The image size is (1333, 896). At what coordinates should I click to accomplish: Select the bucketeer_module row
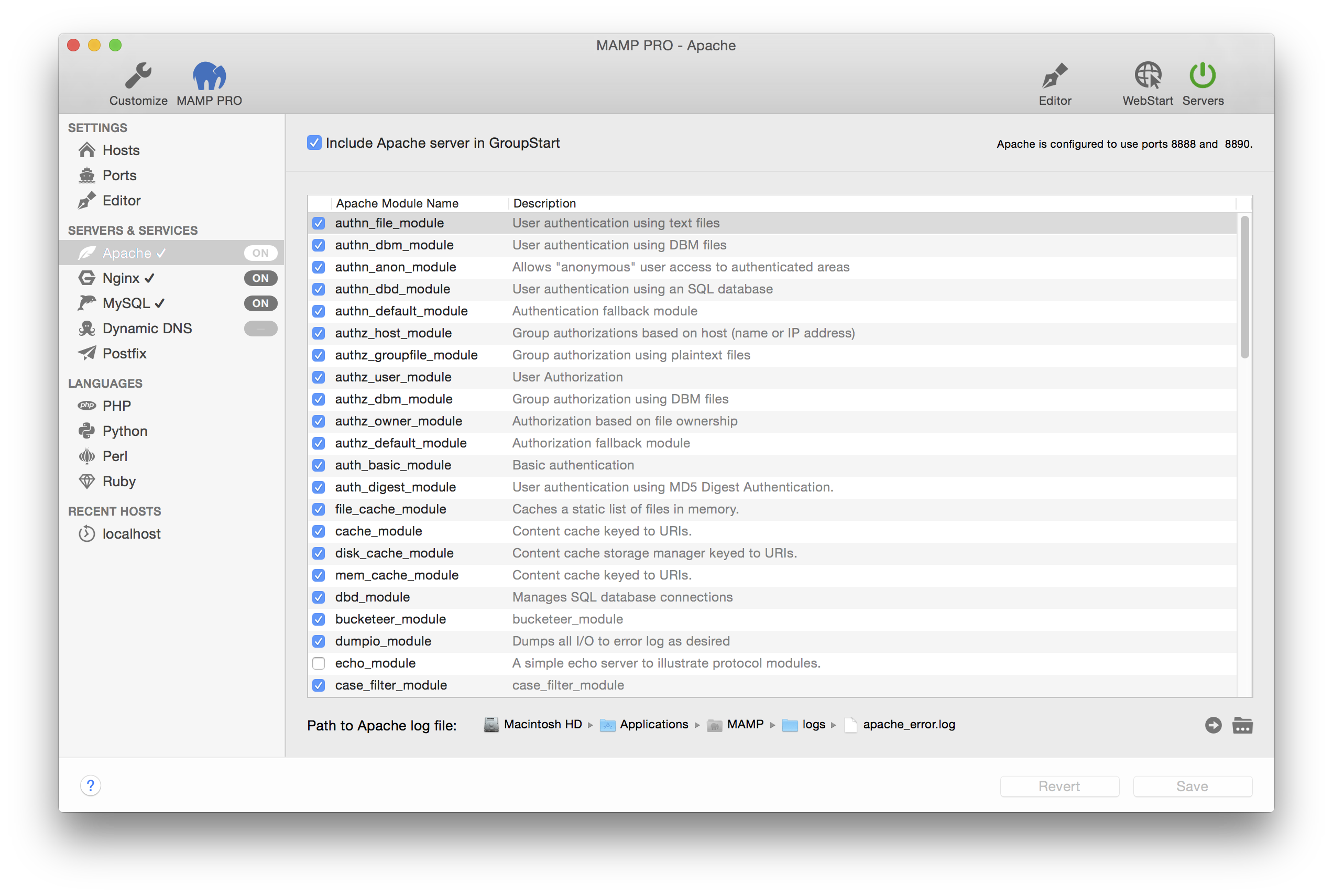click(x=772, y=619)
